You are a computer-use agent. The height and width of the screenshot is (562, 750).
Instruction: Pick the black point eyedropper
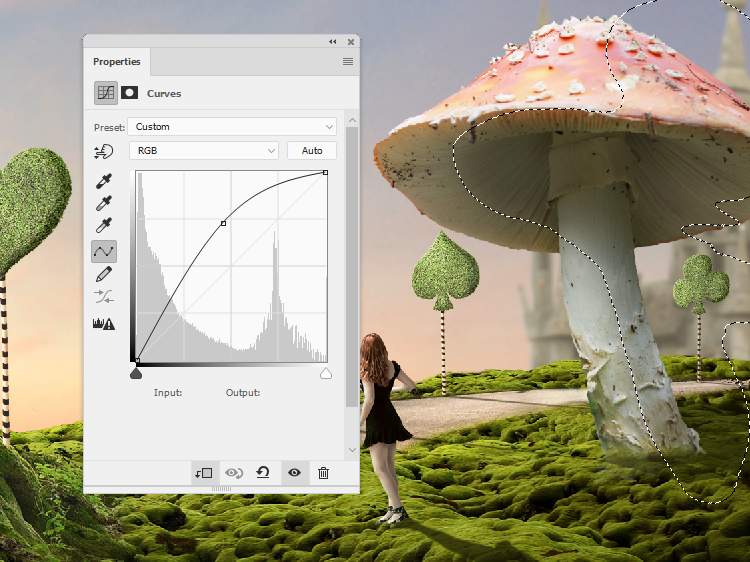pyautogui.click(x=104, y=181)
